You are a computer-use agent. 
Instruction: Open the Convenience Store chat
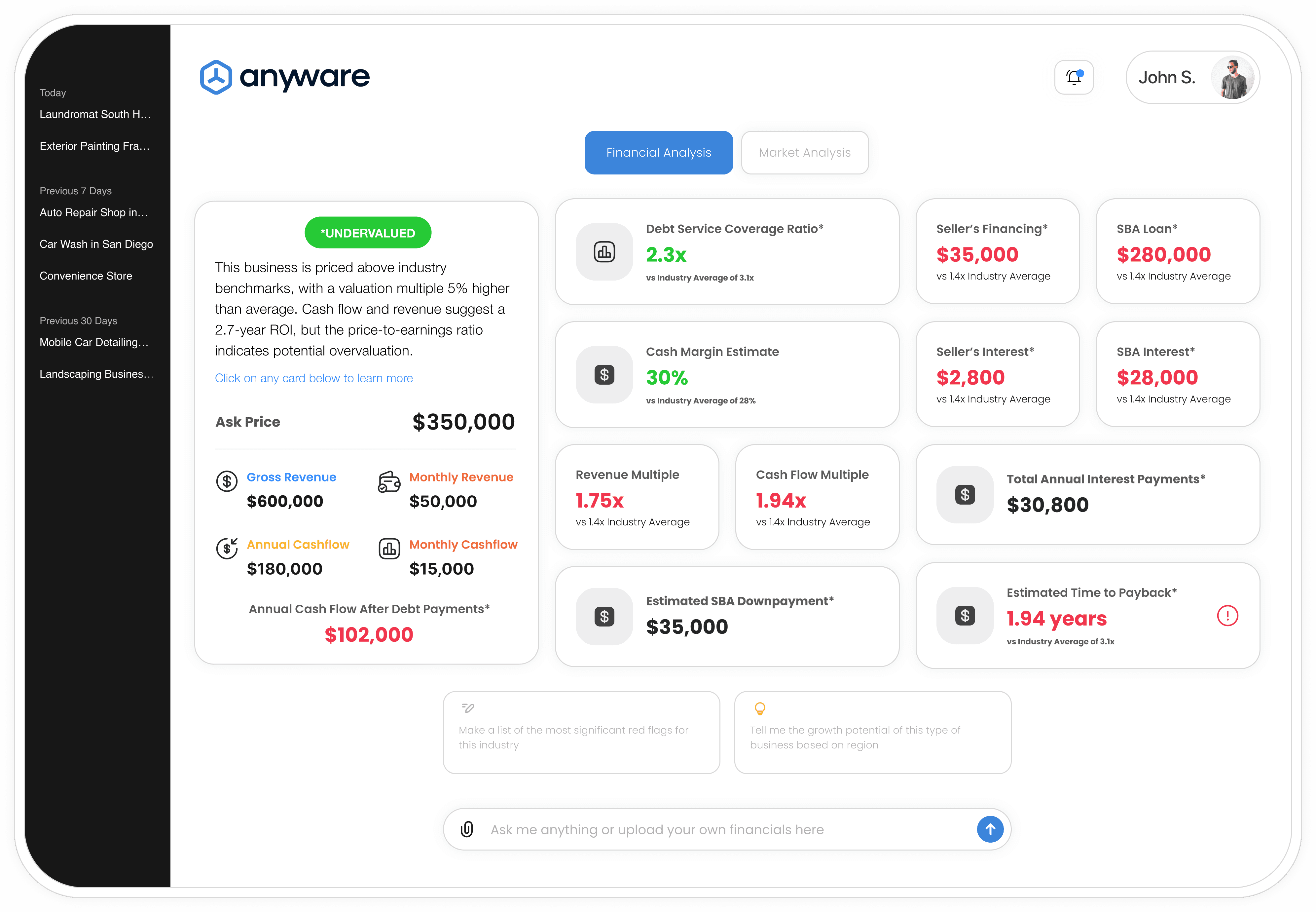point(86,276)
